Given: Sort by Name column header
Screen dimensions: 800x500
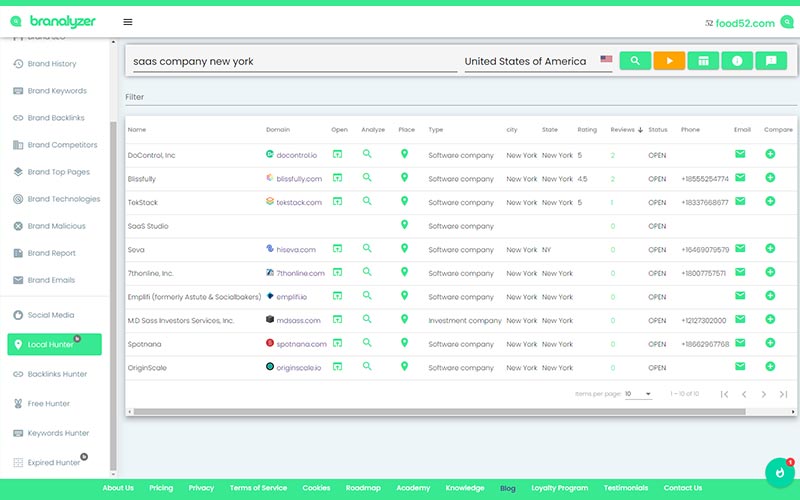Looking at the screenshot, I should coord(137,130).
